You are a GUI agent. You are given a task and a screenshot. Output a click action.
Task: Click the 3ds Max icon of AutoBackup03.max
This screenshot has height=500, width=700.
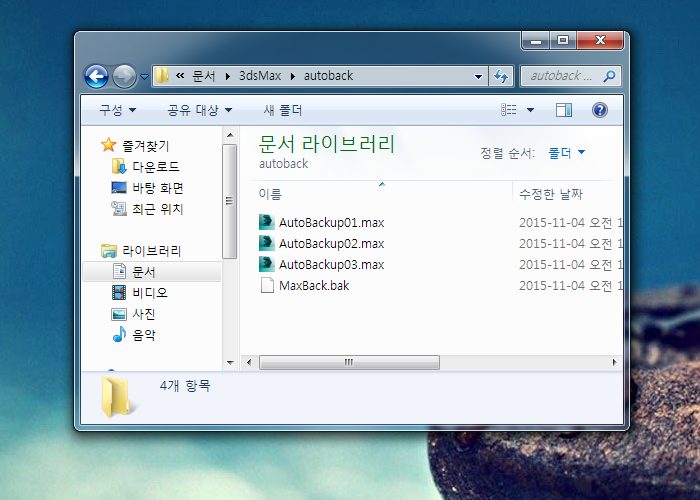pyautogui.click(x=267, y=264)
